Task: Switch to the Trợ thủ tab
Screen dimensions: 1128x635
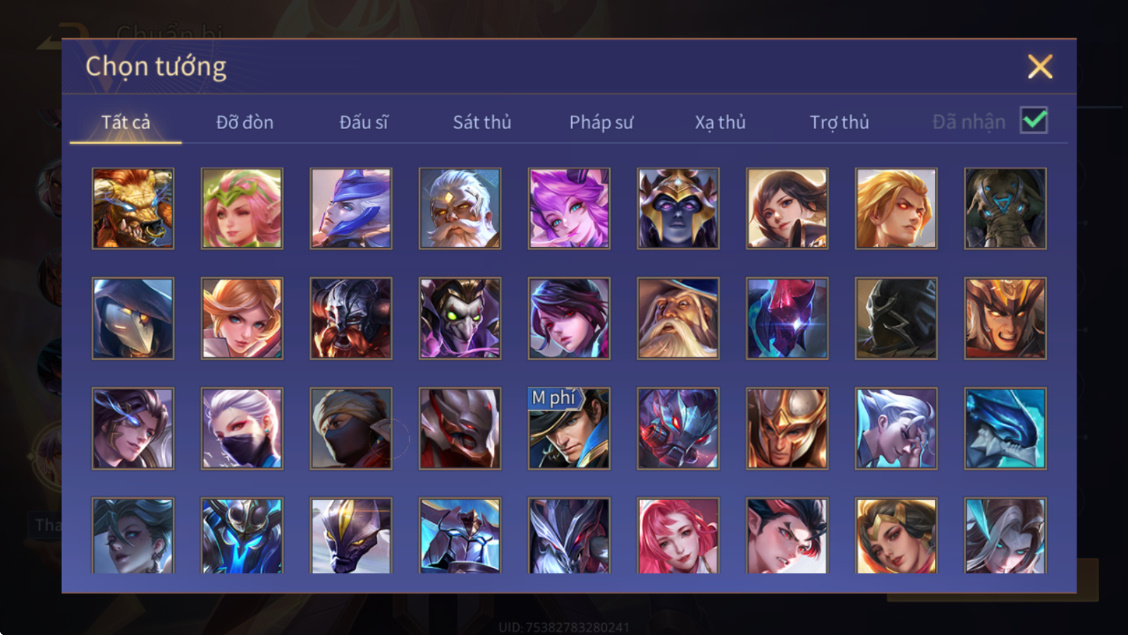Action: coord(840,122)
